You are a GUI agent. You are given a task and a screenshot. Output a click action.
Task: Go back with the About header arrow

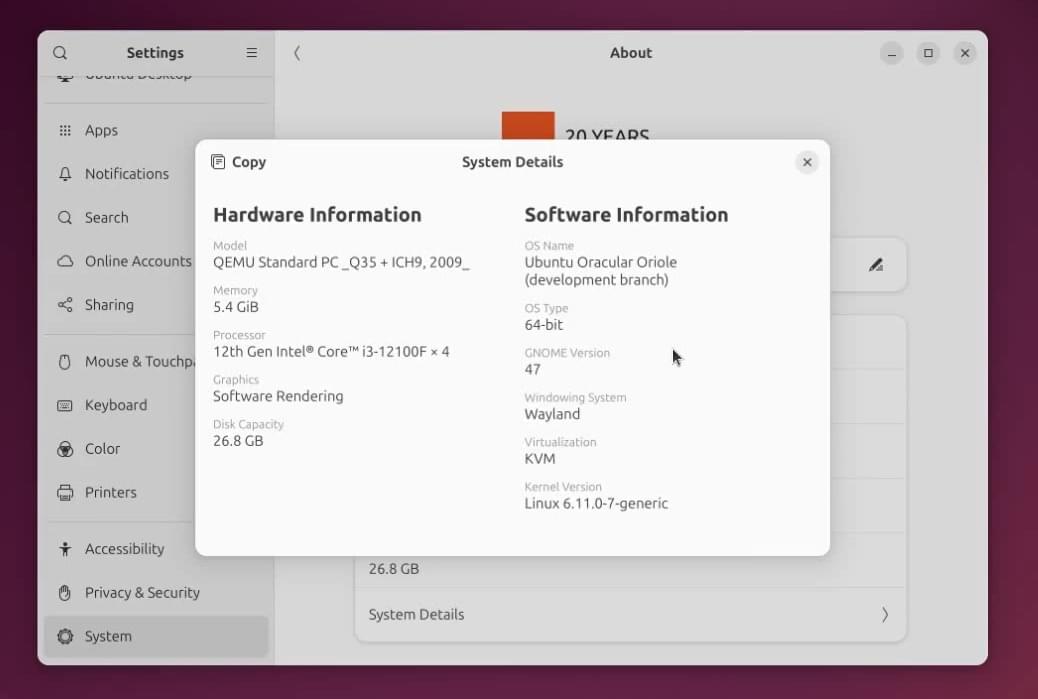click(x=297, y=53)
